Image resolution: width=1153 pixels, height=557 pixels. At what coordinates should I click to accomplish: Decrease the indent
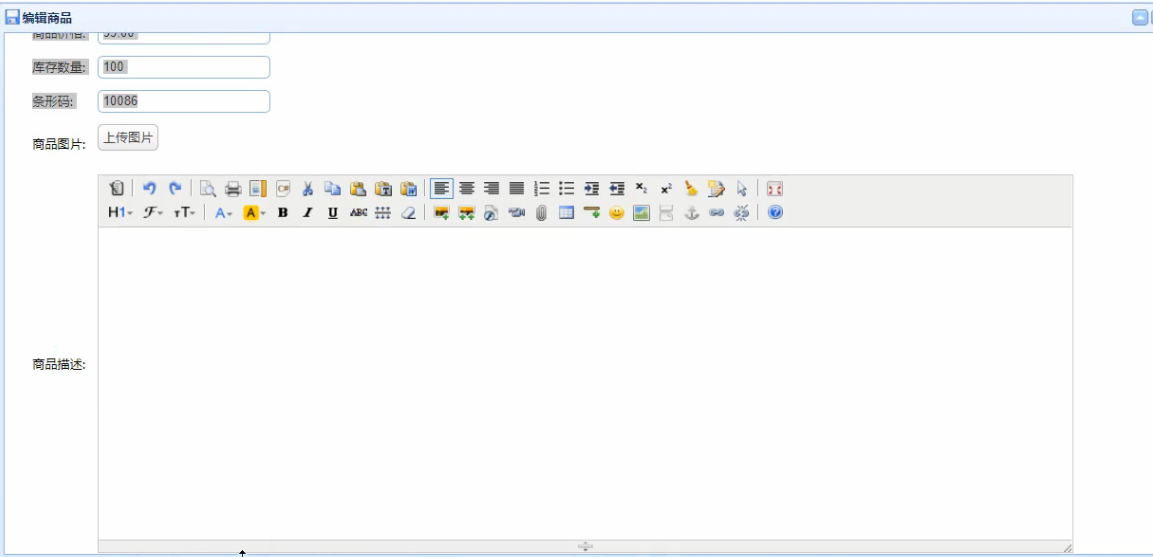tap(618, 189)
